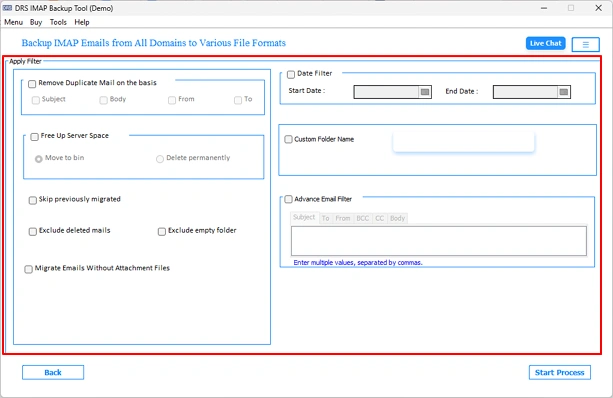Click the DRS IMAP Backup Tool title icon
Viewport: 613px width, 398px height.
7,8
